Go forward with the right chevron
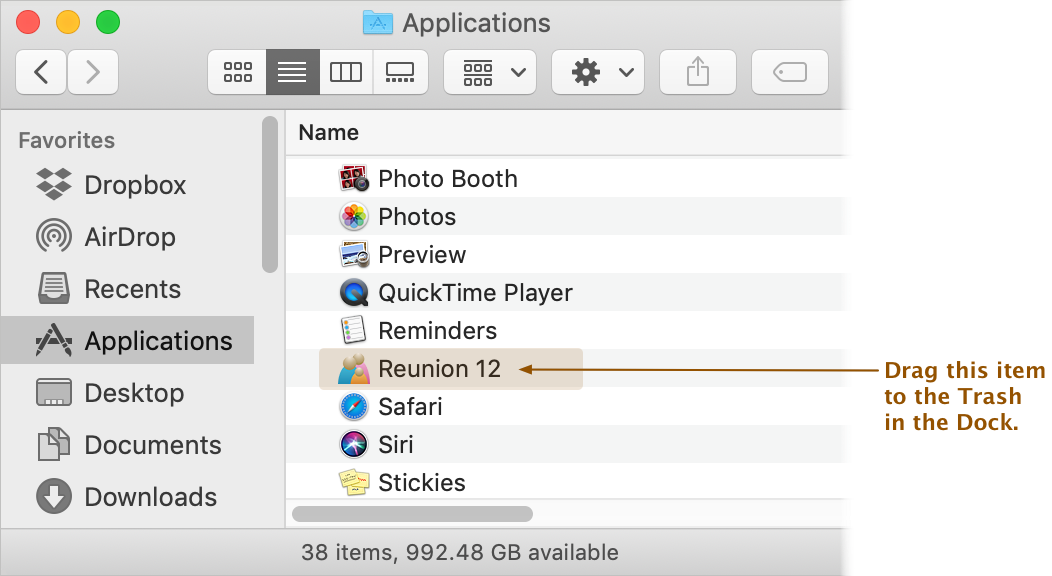 (x=93, y=72)
